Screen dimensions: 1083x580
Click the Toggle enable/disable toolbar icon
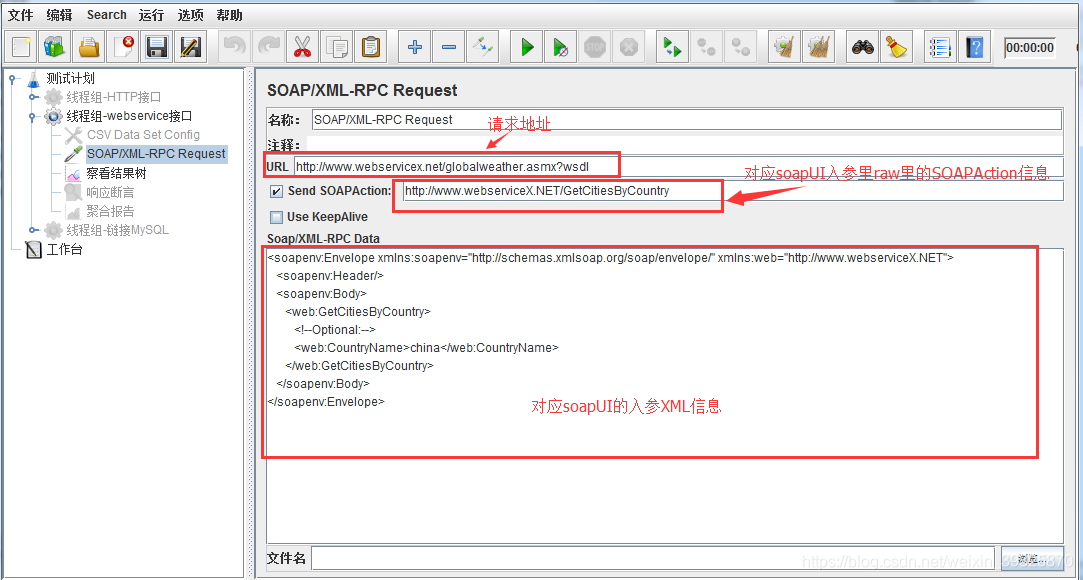(x=482, y=47)
